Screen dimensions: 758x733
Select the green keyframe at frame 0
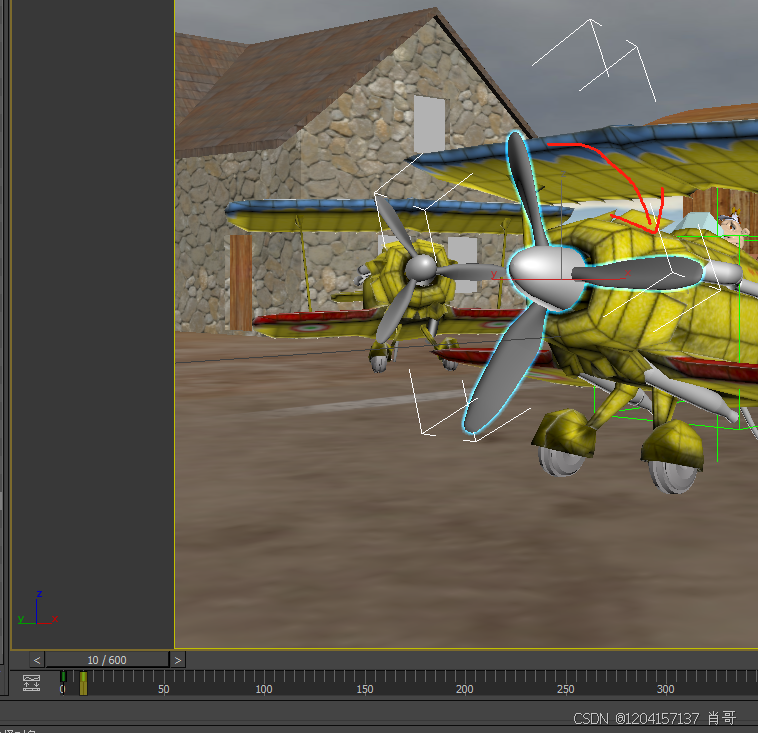coord(63,677)
